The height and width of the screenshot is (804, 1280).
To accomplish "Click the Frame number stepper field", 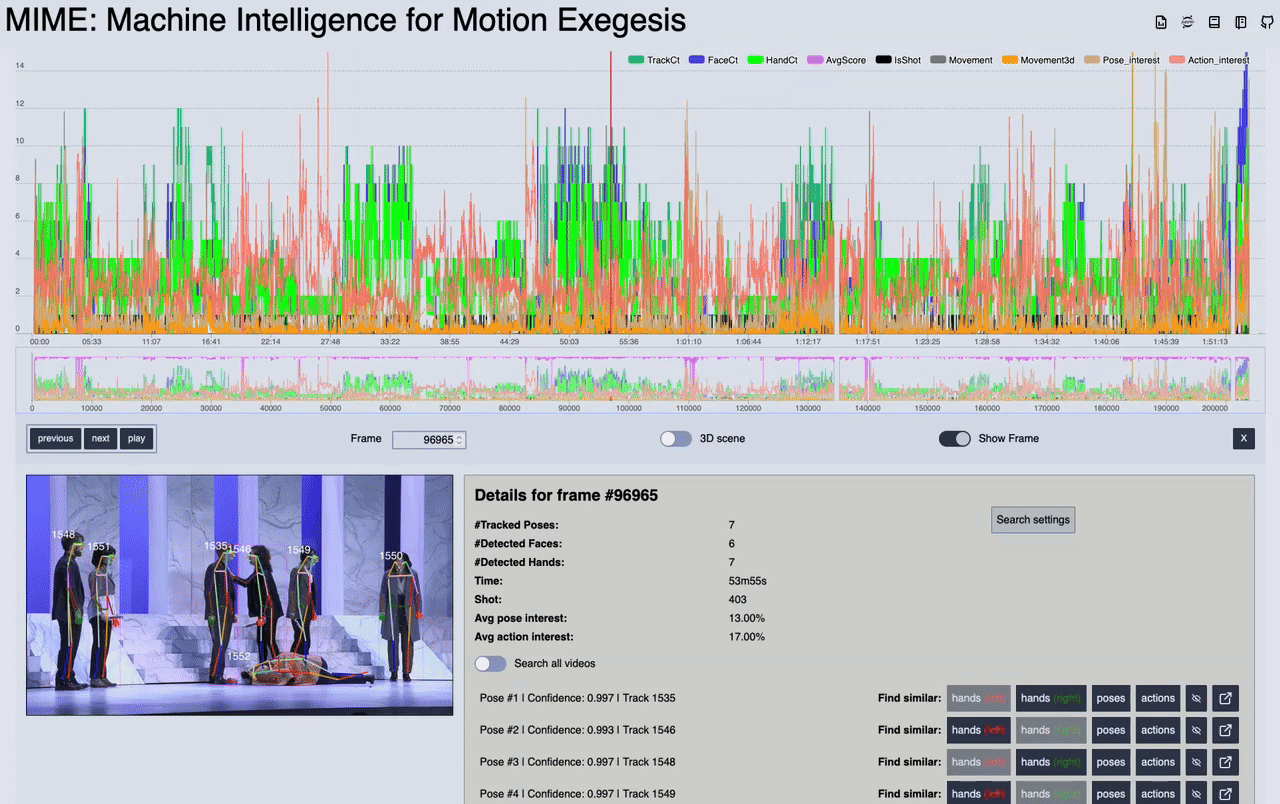I will point(429,440).
